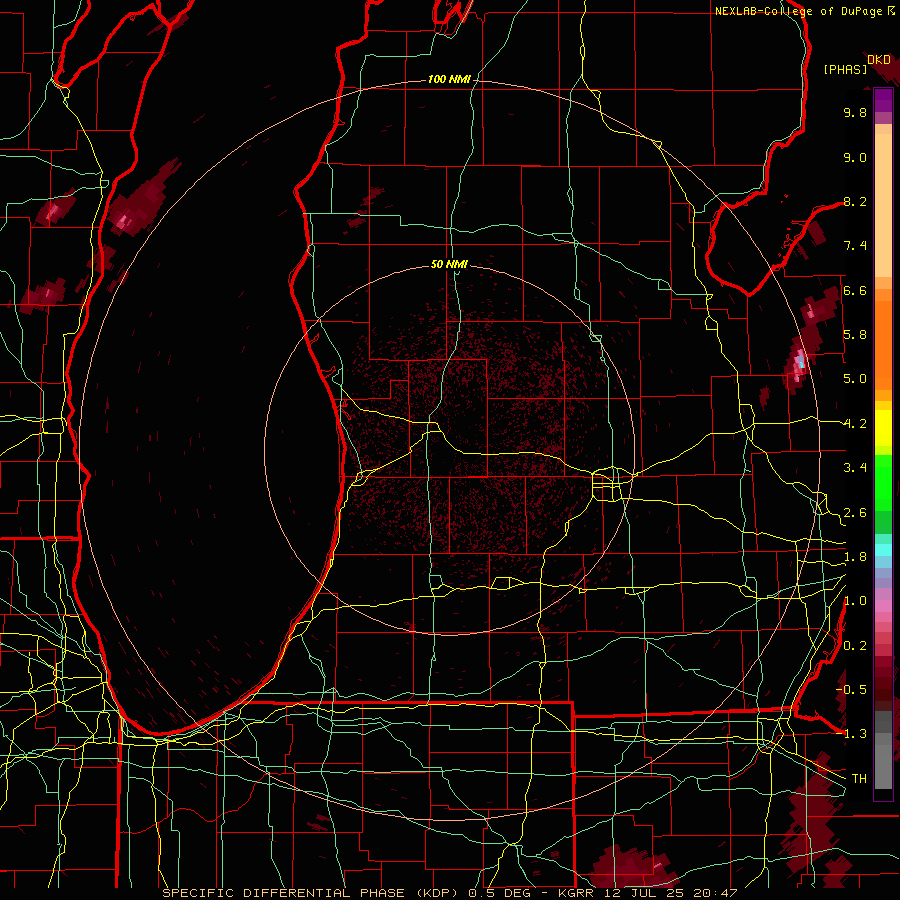Click the 2.6 scale label
Screen dimensions: 900x900
[855, 513]
